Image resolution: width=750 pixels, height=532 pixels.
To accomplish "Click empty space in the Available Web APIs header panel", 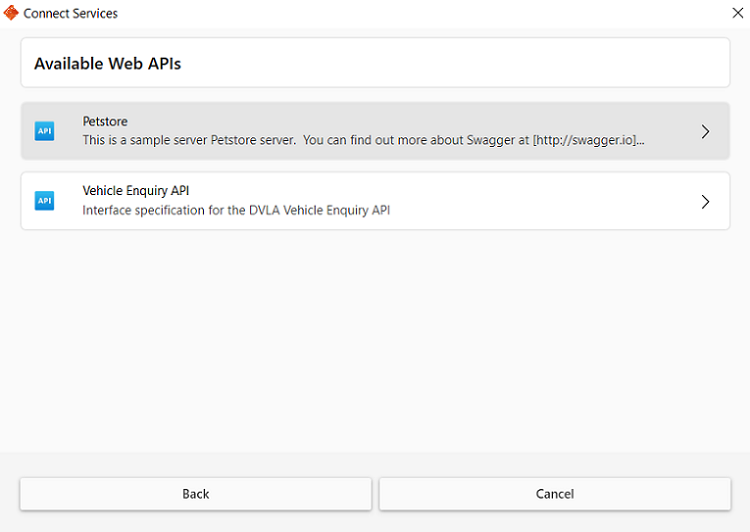I will coord(450,63).
